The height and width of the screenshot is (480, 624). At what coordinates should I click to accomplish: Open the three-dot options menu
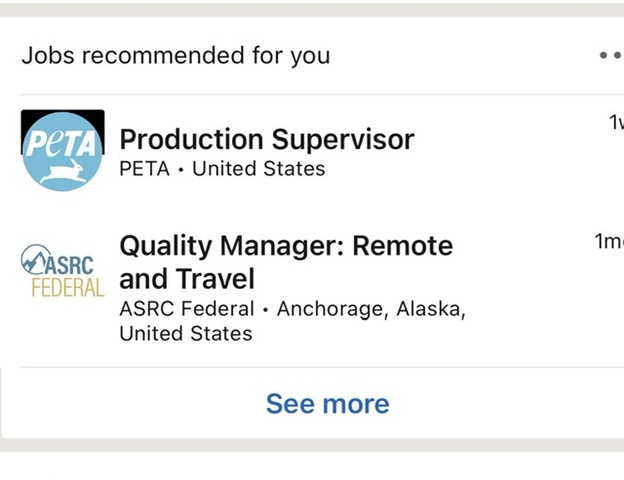point(609,56)
